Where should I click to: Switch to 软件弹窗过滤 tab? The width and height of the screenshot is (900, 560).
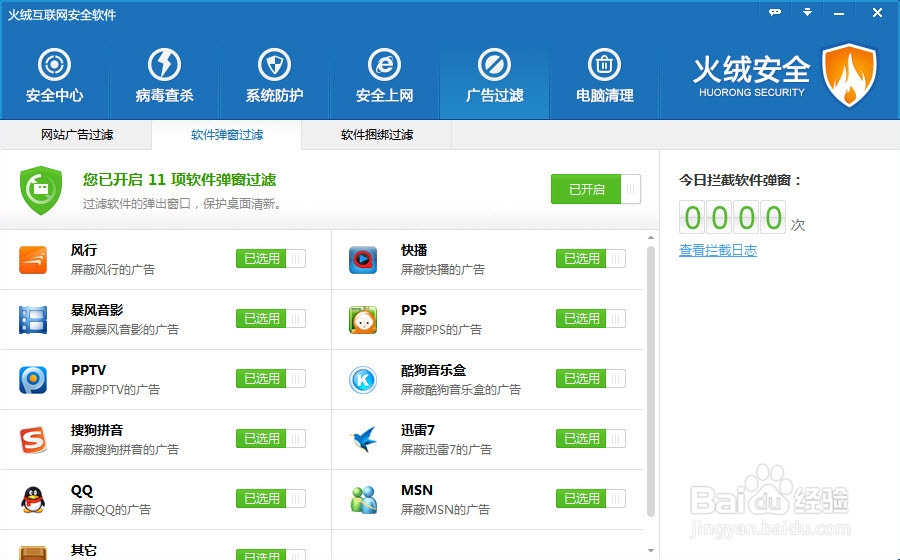click(x=227, y=135)
